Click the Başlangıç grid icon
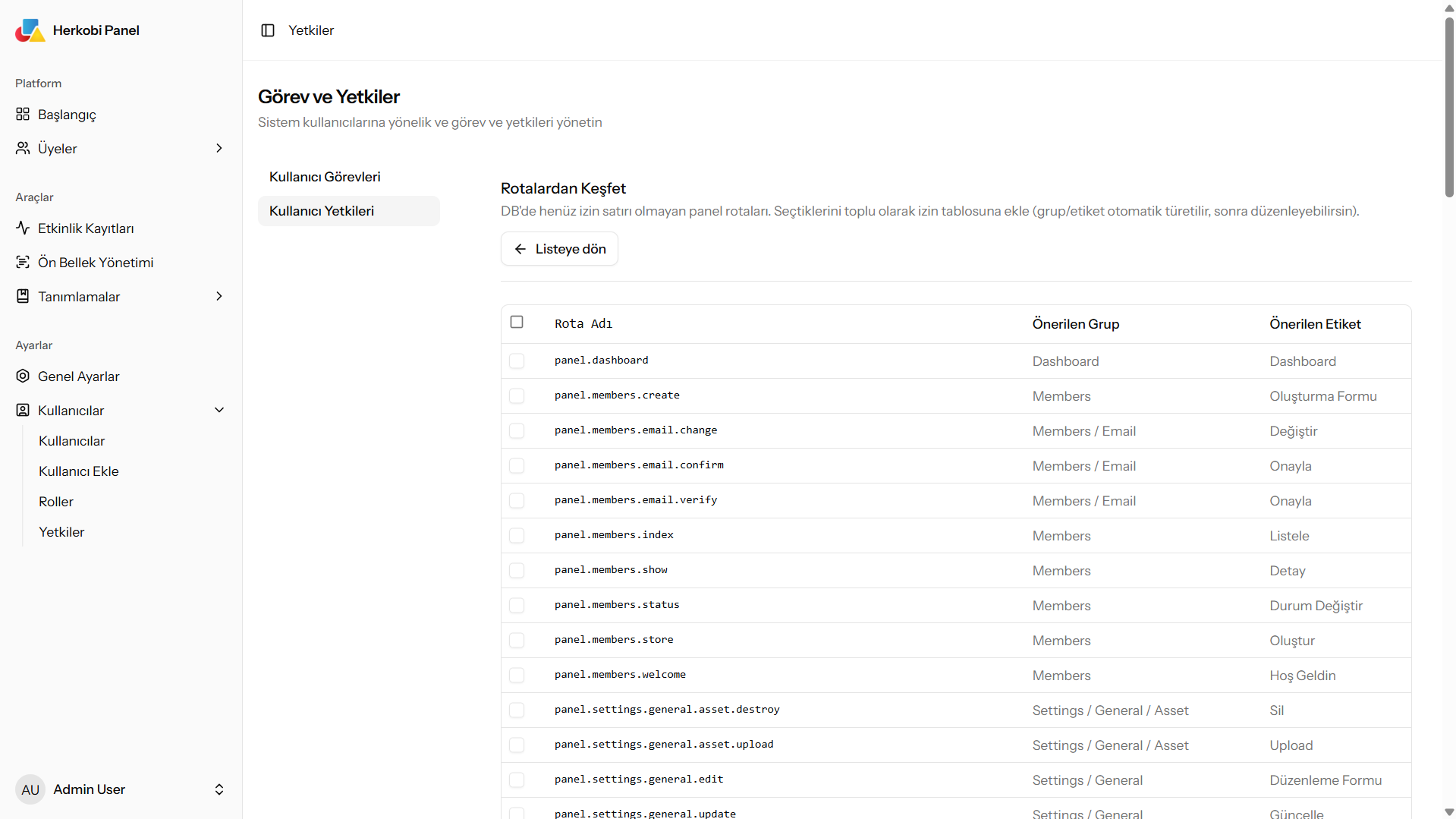The image size is (1456, 819). (23, 114)
